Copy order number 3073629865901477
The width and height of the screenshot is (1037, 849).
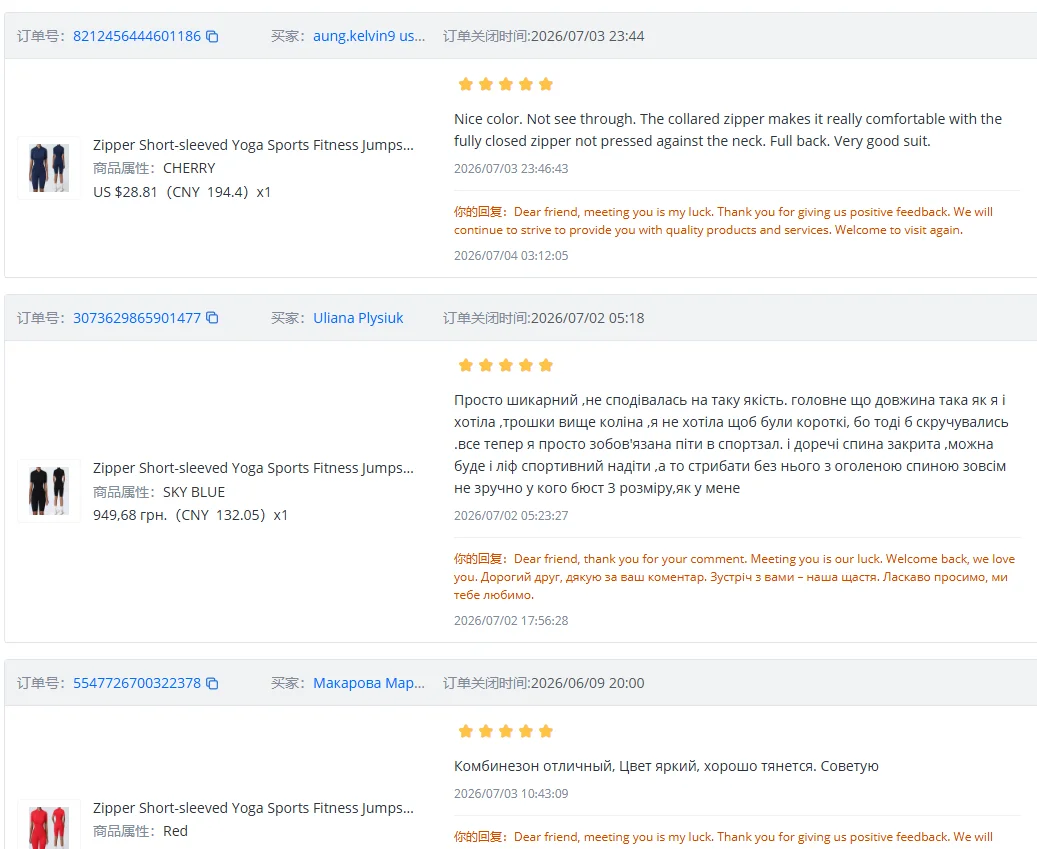pos(212,318)
